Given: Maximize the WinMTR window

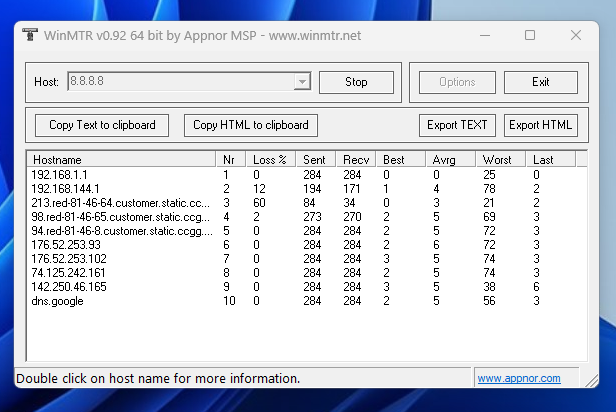Looking at the screenshot, I should (x=530, y=35).
